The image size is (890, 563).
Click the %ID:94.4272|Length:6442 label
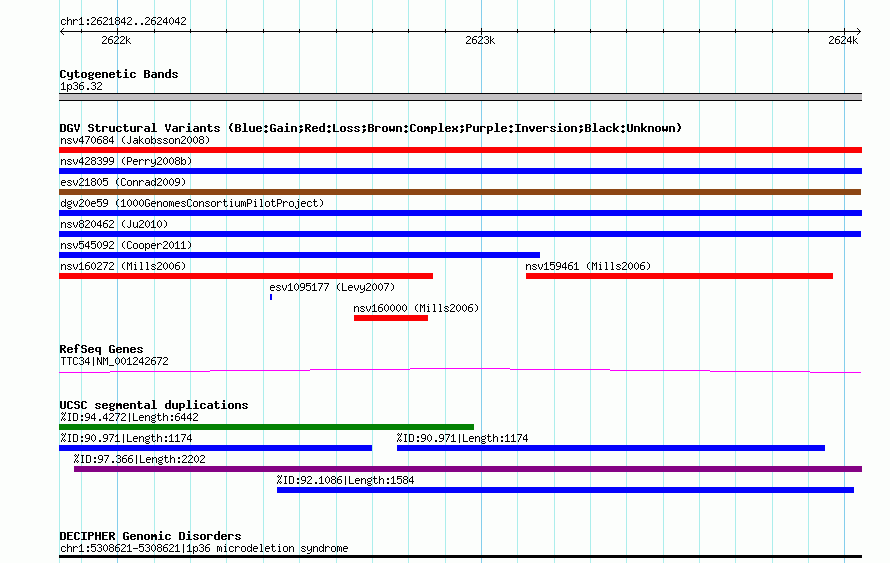tap(129, 418)
